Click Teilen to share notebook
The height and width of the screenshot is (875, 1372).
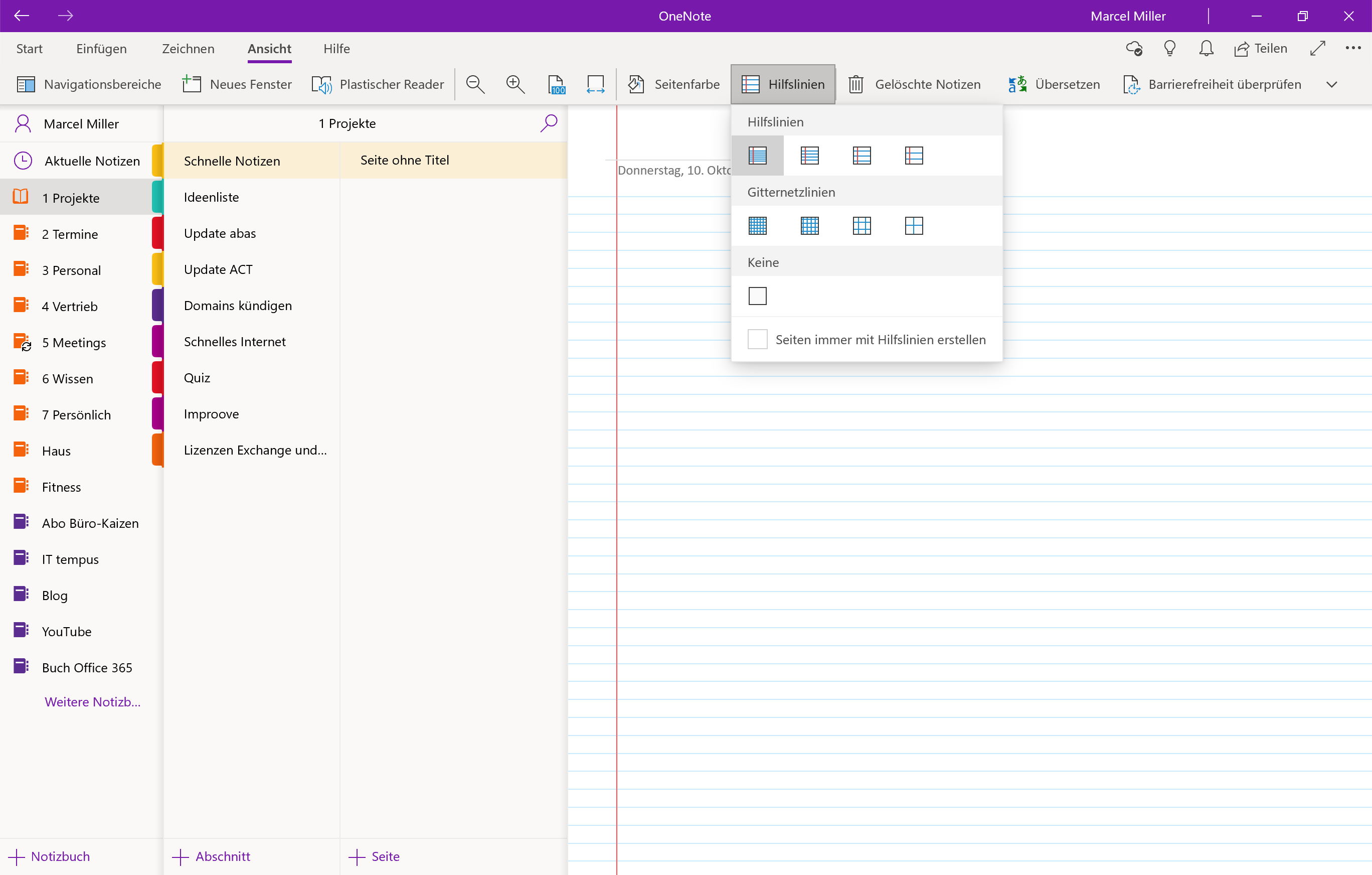[x=1261, y=49]
